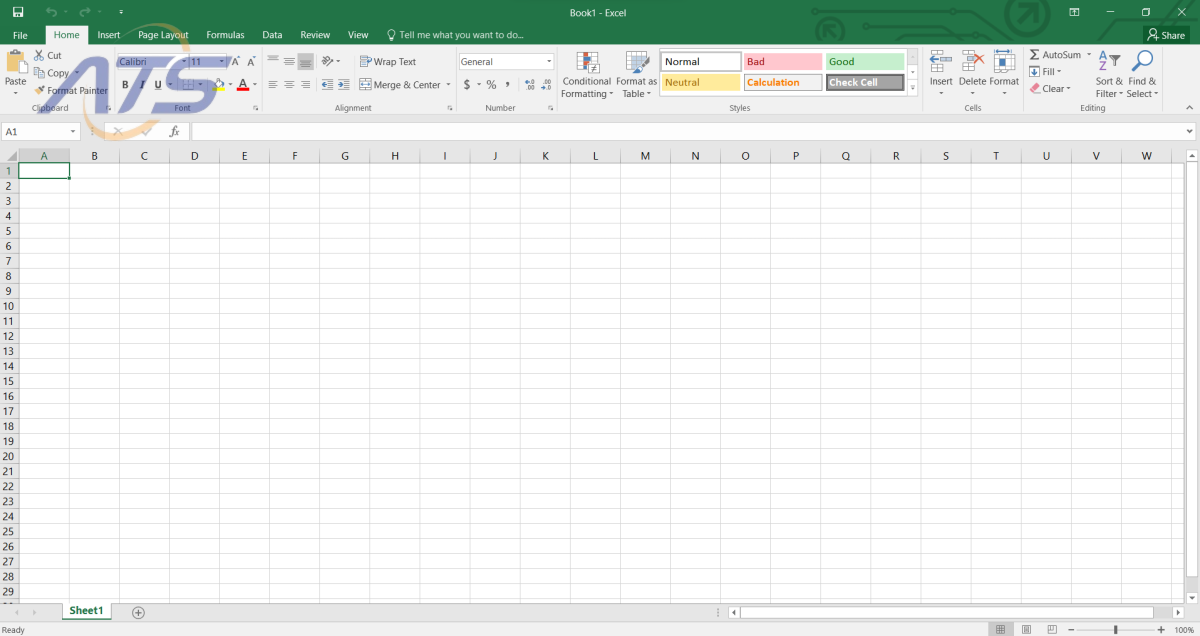Switch to the Page Layout ribbon tab

163,35
